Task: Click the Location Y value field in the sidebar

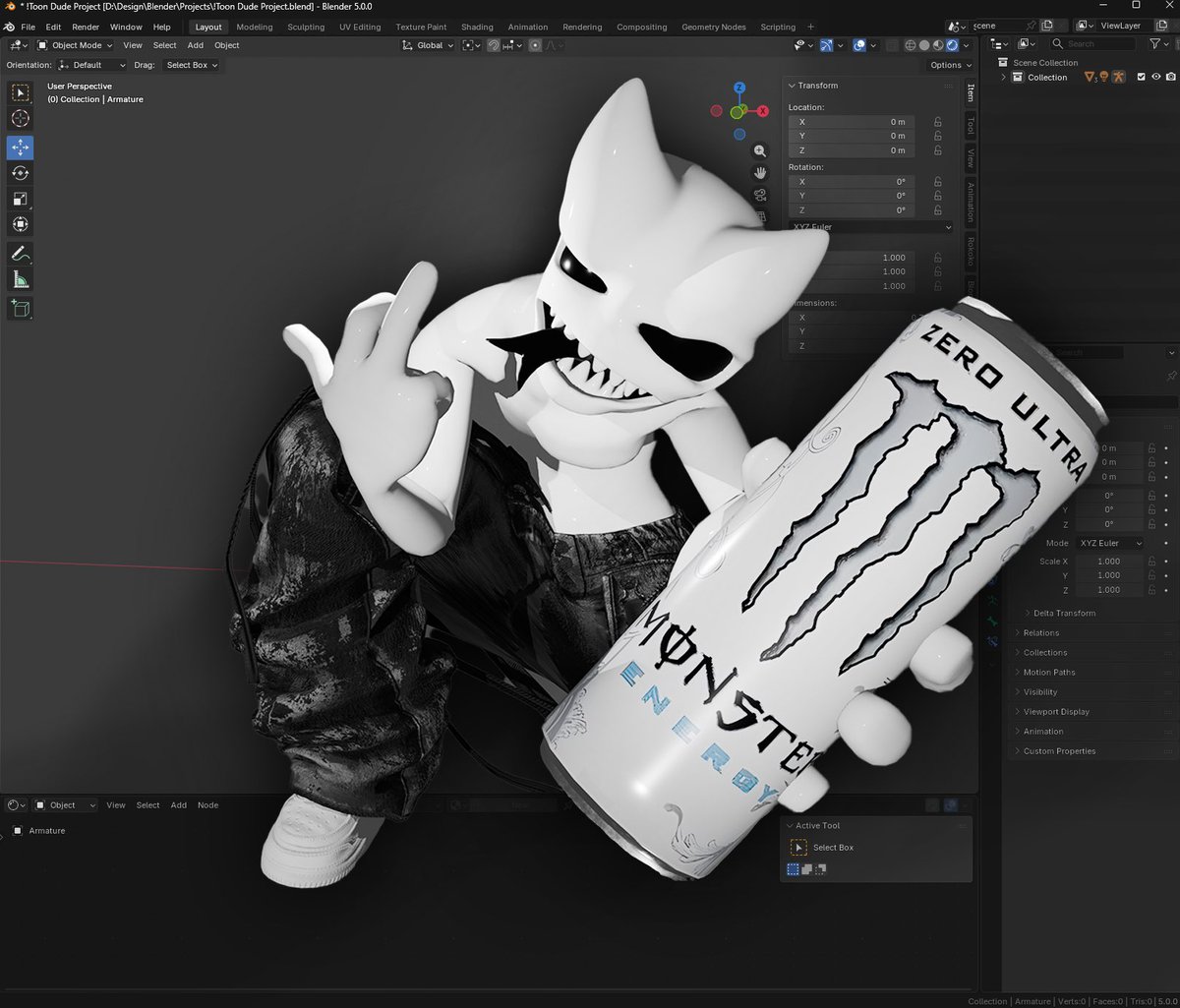Action: (852, 136)
